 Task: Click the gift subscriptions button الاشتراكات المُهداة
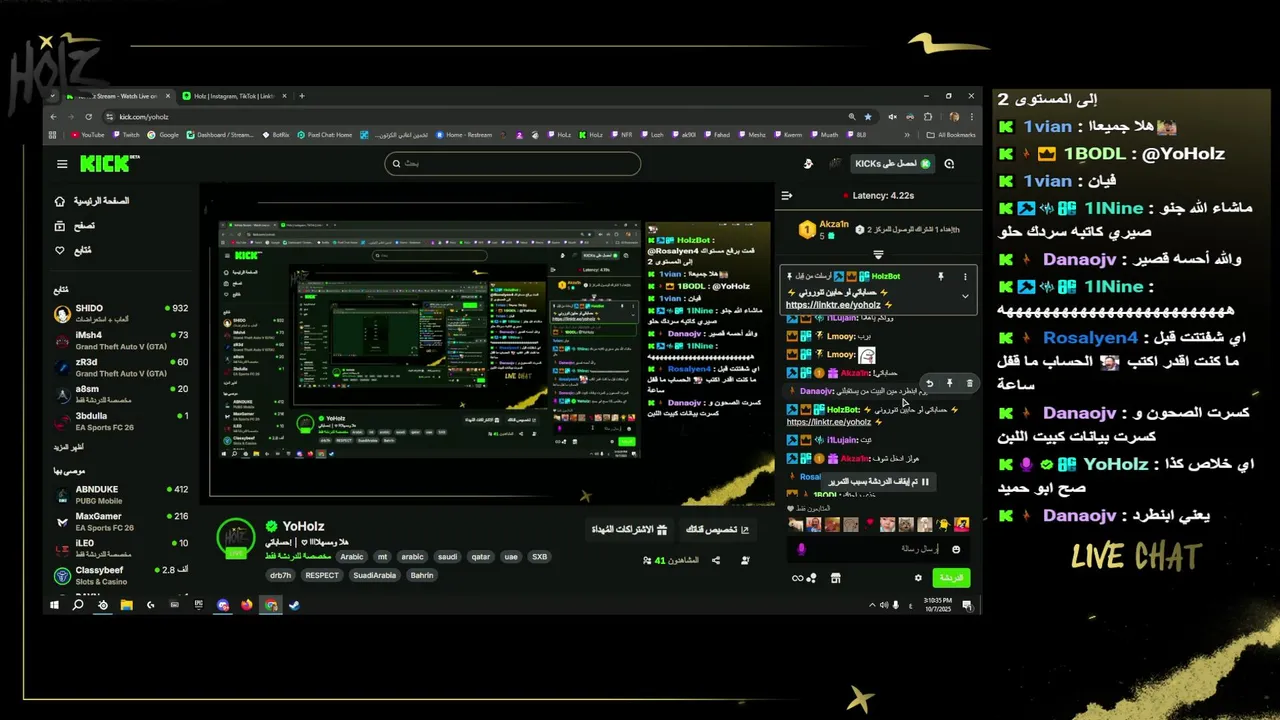[630, 530]
